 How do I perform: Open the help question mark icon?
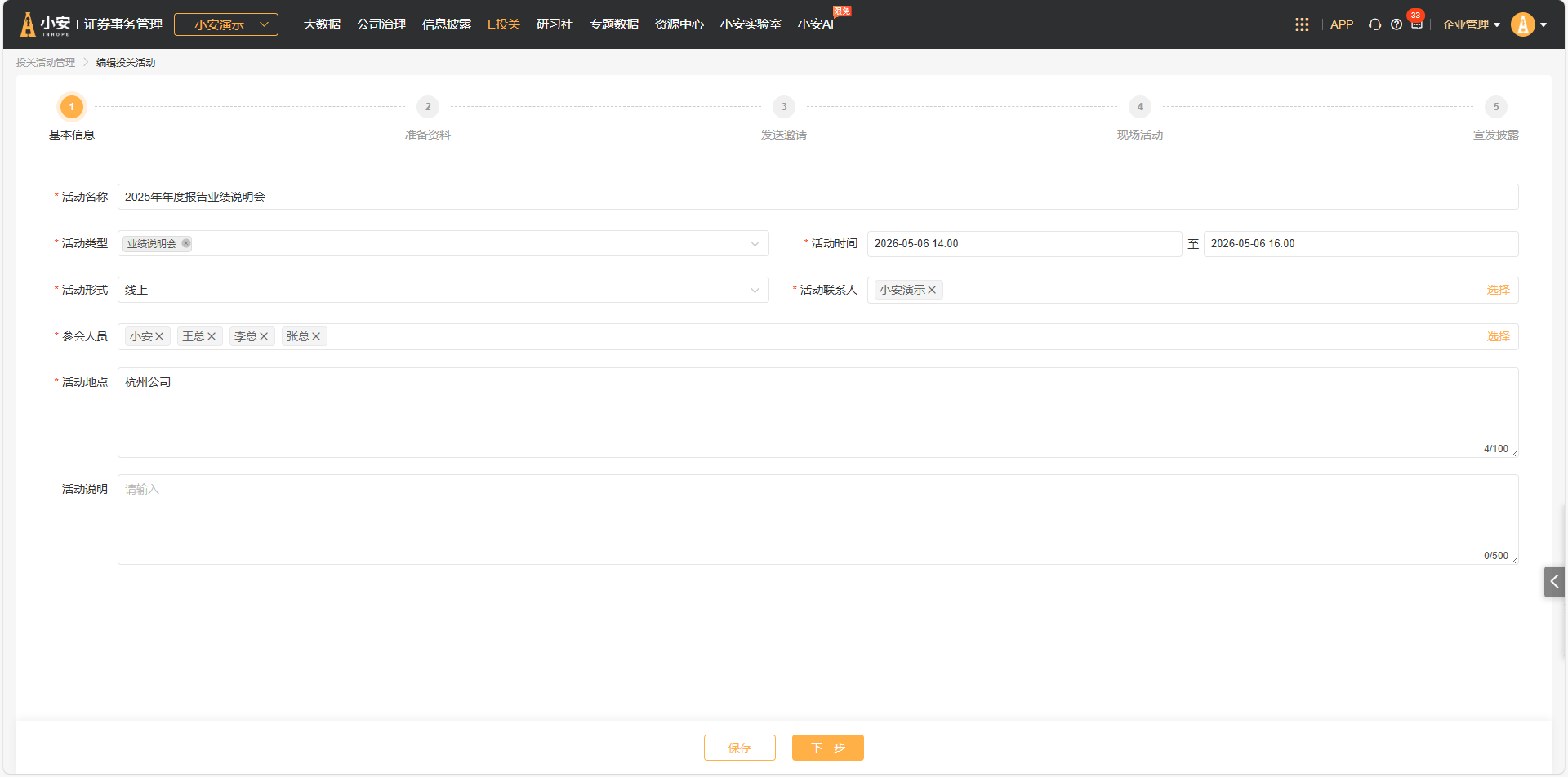[1396, 24]
